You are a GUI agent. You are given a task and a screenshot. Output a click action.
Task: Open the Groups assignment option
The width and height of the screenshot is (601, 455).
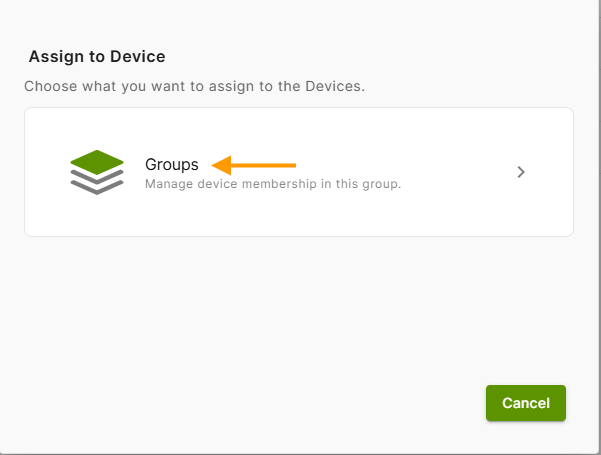click(x=299, y=172)
